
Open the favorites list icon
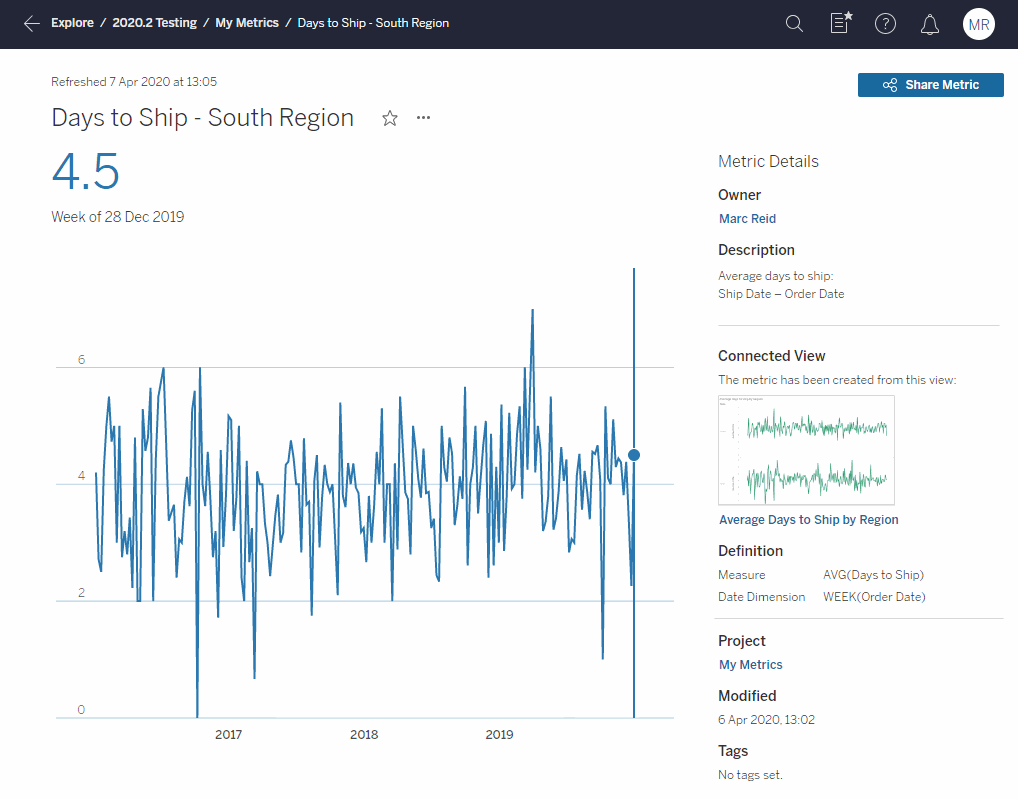click(x=841, y=24)
